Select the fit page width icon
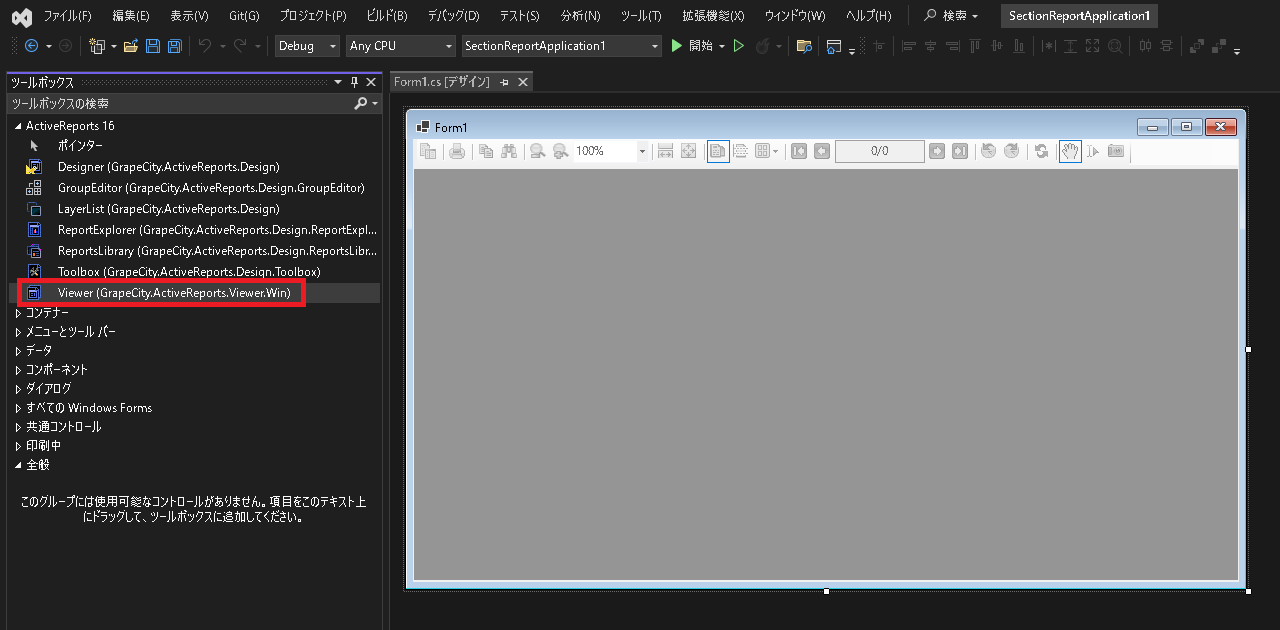 664,151
